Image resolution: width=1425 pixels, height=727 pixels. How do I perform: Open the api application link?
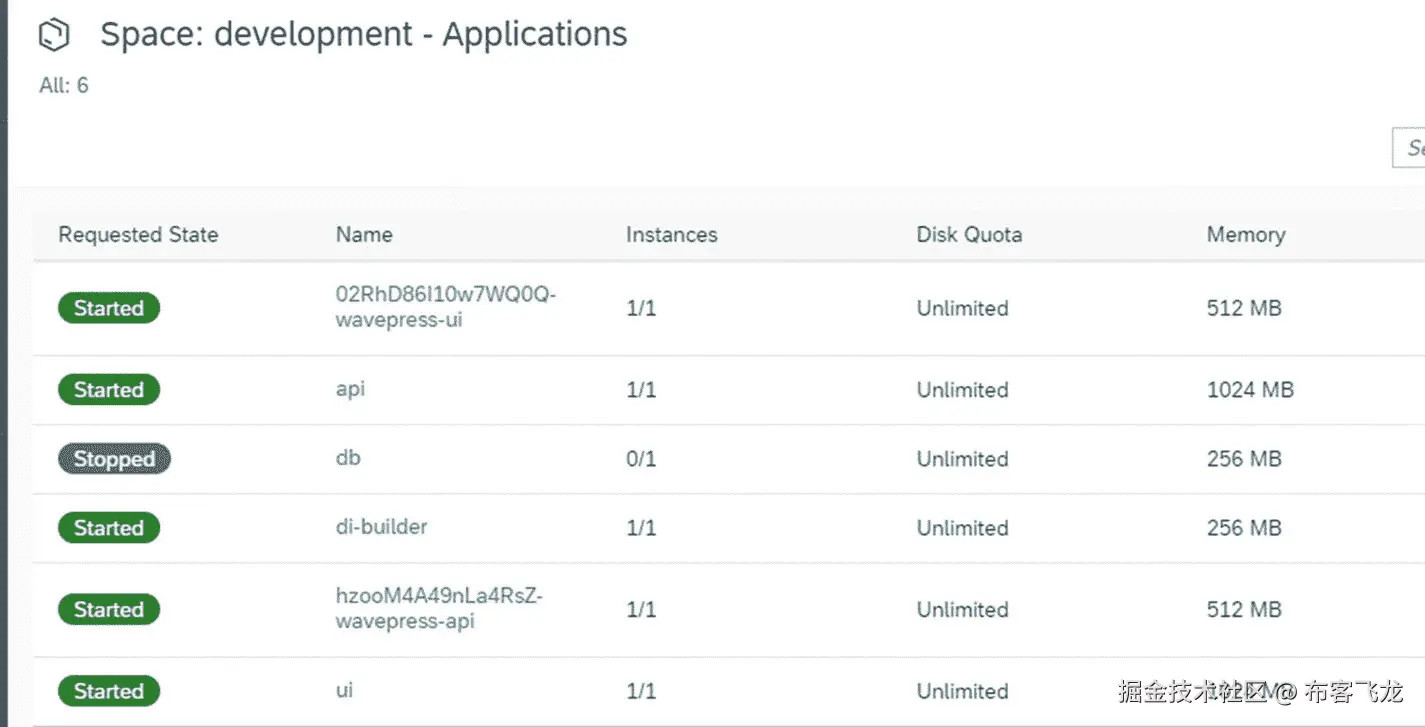pyautogui.click(x=350, y=389)
